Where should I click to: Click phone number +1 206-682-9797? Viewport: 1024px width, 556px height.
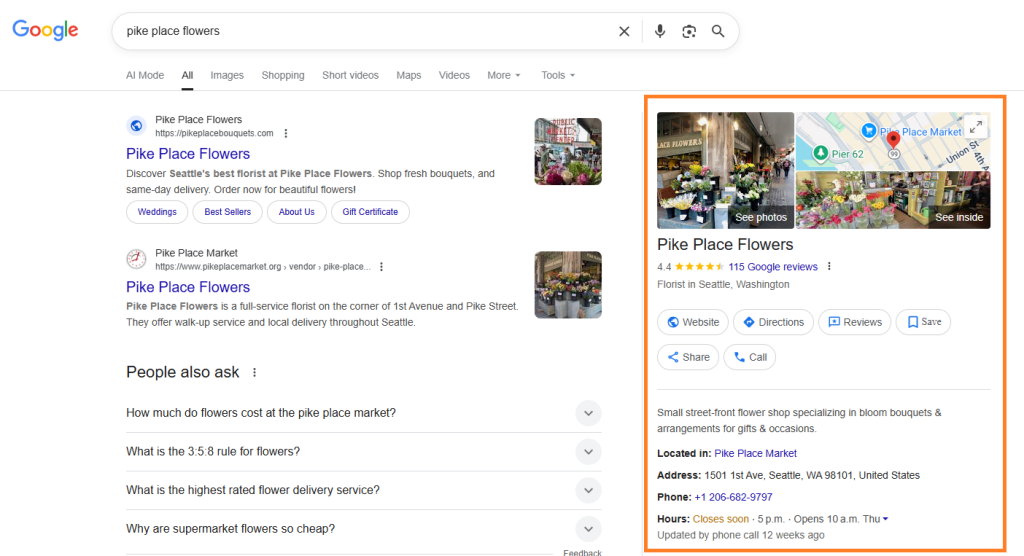point(733,497)
